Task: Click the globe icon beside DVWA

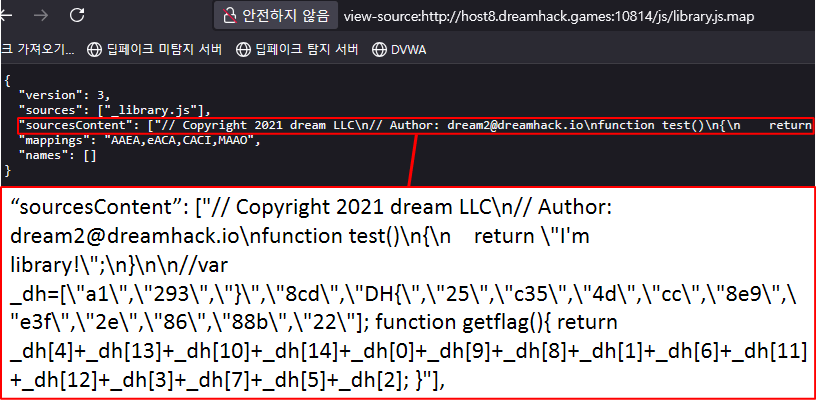Action: click(x=379, y=49)
